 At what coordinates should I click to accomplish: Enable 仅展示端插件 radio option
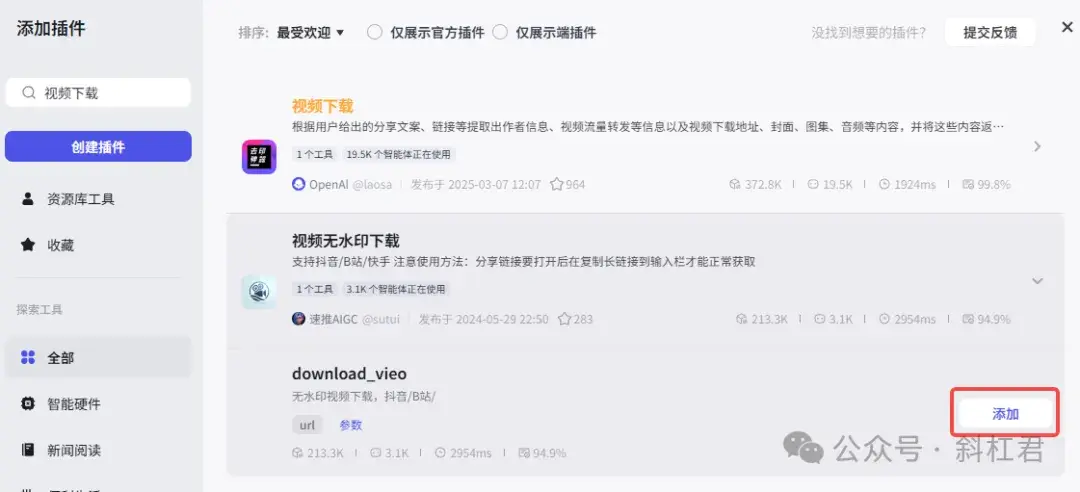[x=500, y=32]
